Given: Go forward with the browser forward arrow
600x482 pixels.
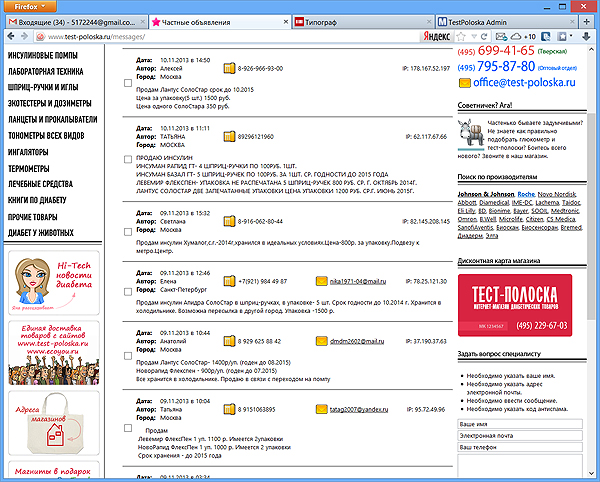Looking at the screenshot, I should [24, 36].
